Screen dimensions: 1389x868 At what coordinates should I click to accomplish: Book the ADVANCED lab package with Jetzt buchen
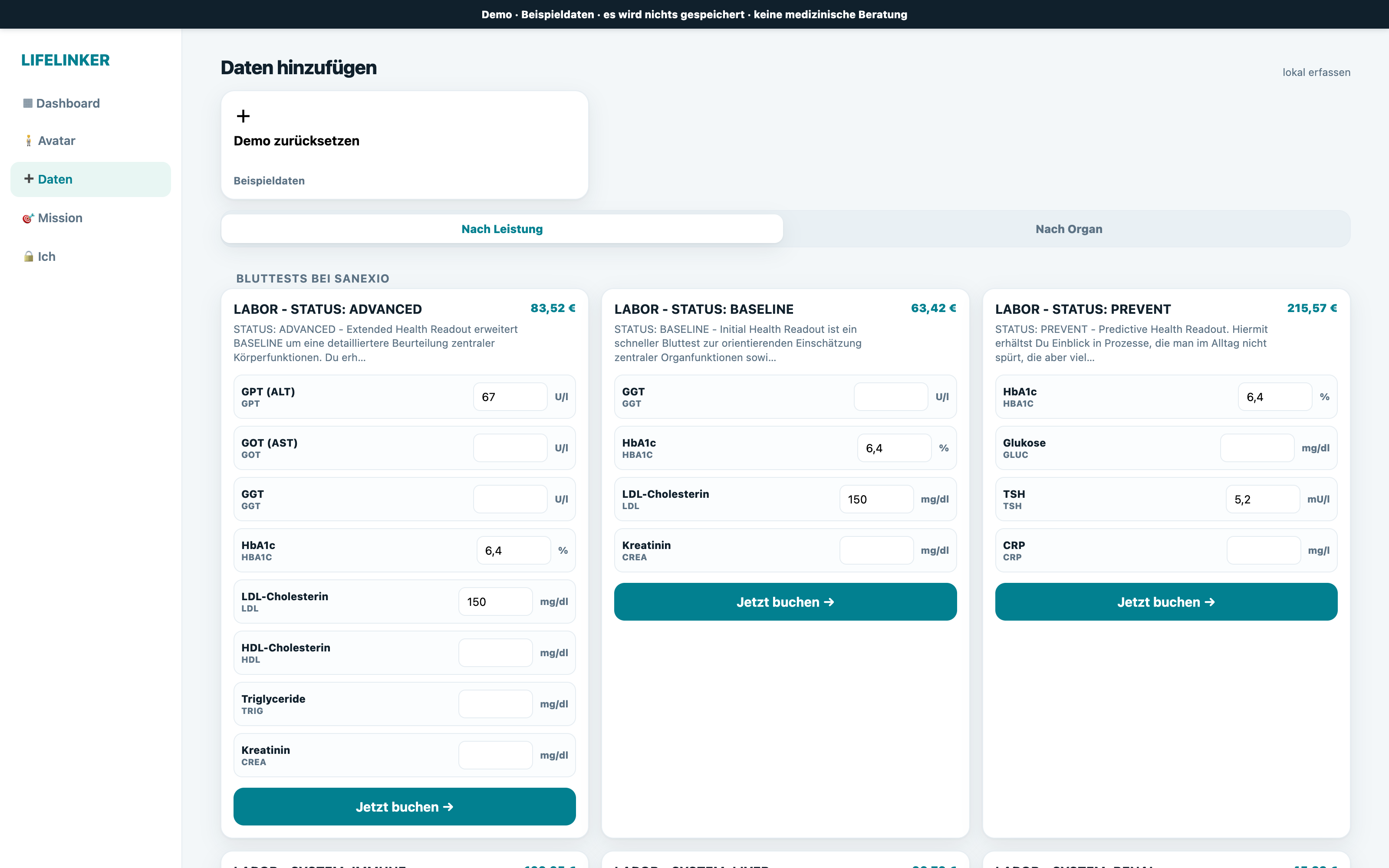pyautogui.click(x=405, y=806)
